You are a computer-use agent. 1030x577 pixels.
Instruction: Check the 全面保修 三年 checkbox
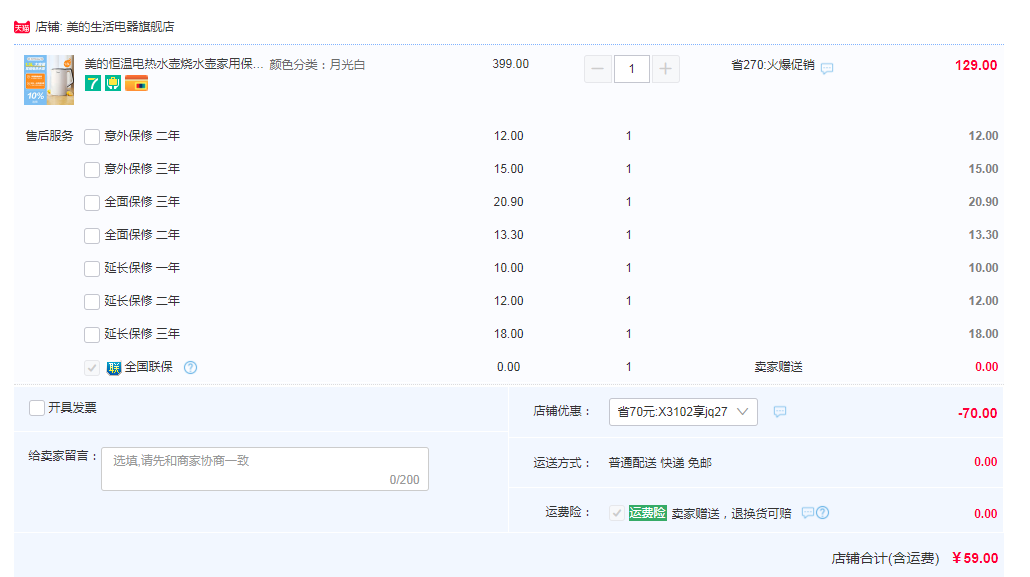click(x=92, y=202)
